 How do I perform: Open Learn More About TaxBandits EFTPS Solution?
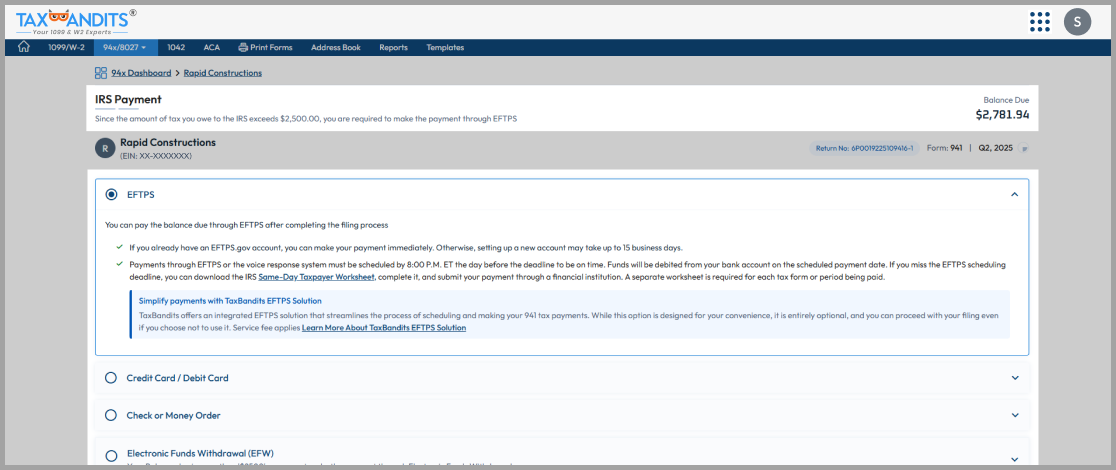384,328
